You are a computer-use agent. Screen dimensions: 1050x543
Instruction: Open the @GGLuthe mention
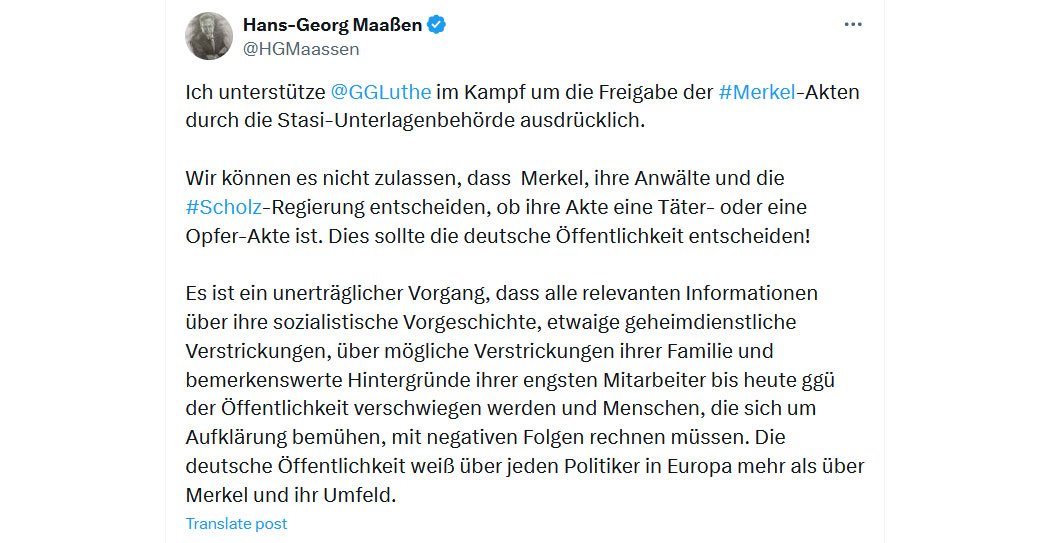(381, 92)
